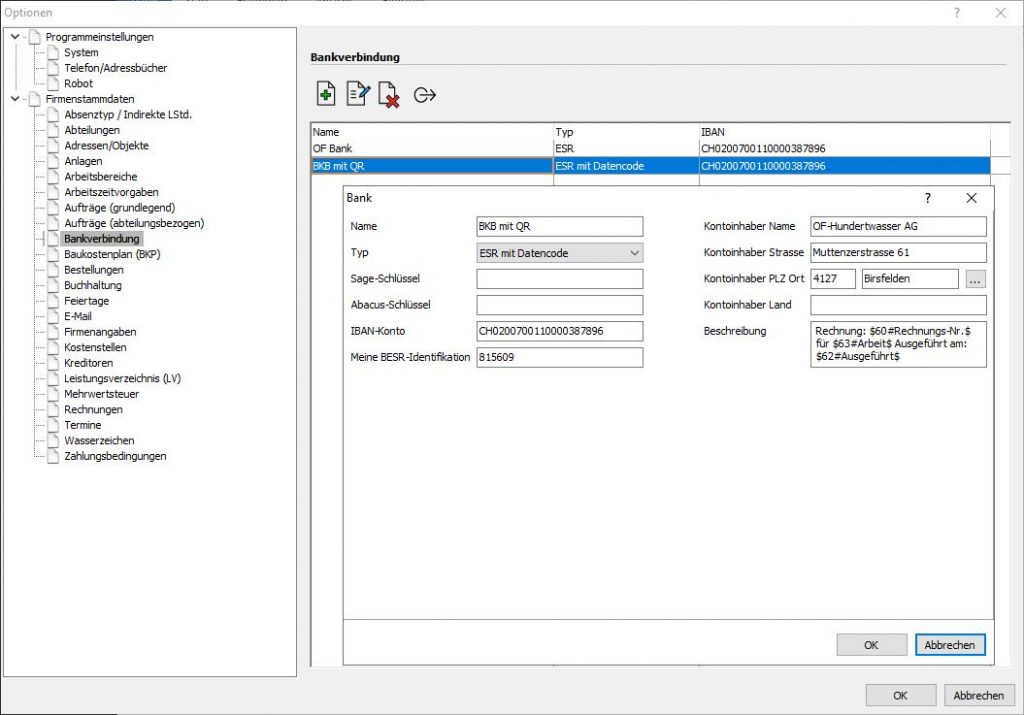Viewport: 1024px width, 715px height.
Task: Select Firmenangaben tree item
Action: click(x=100, y=332)
